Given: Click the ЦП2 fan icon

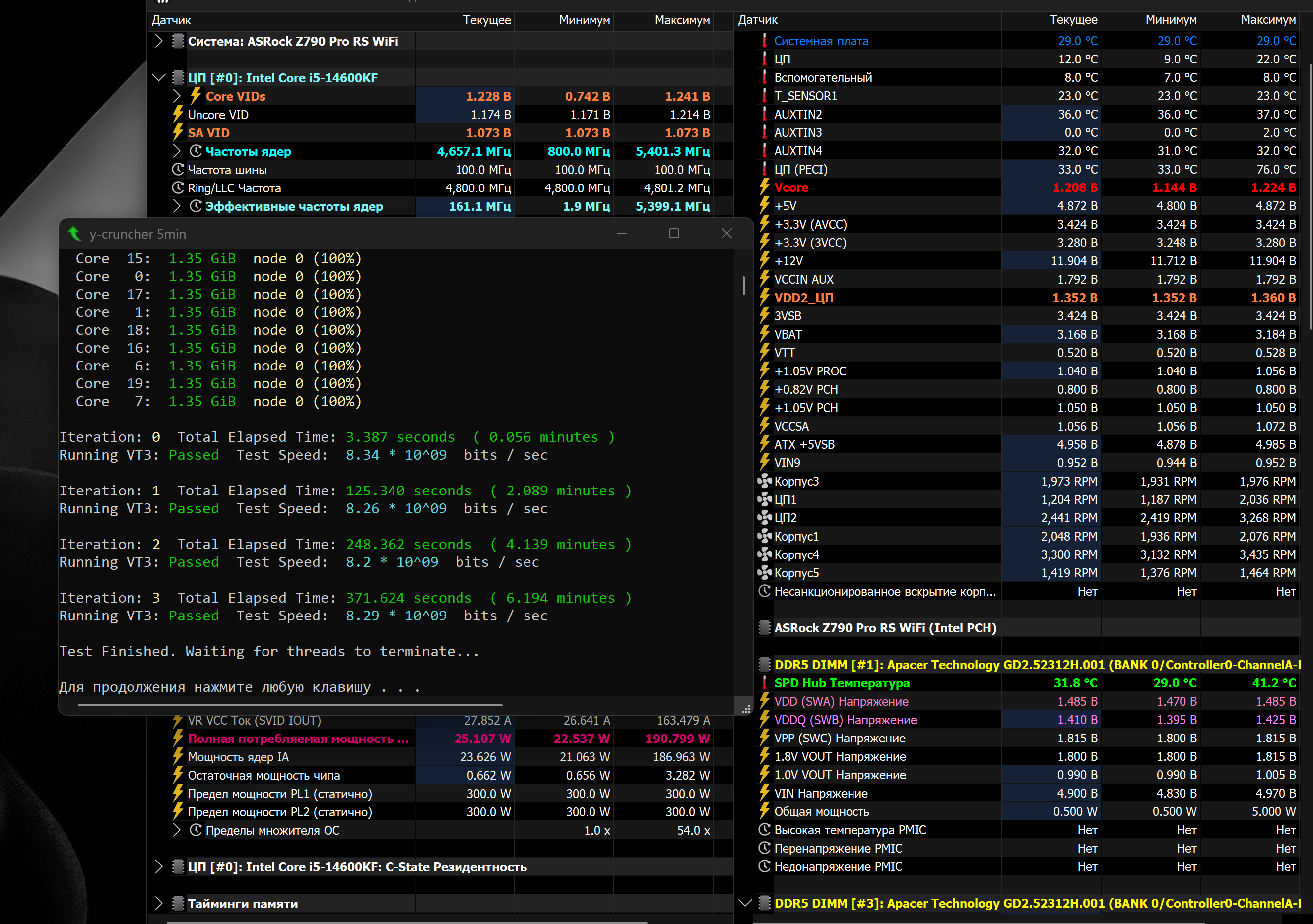Looking at the screenshot, I should pos(764,518).
